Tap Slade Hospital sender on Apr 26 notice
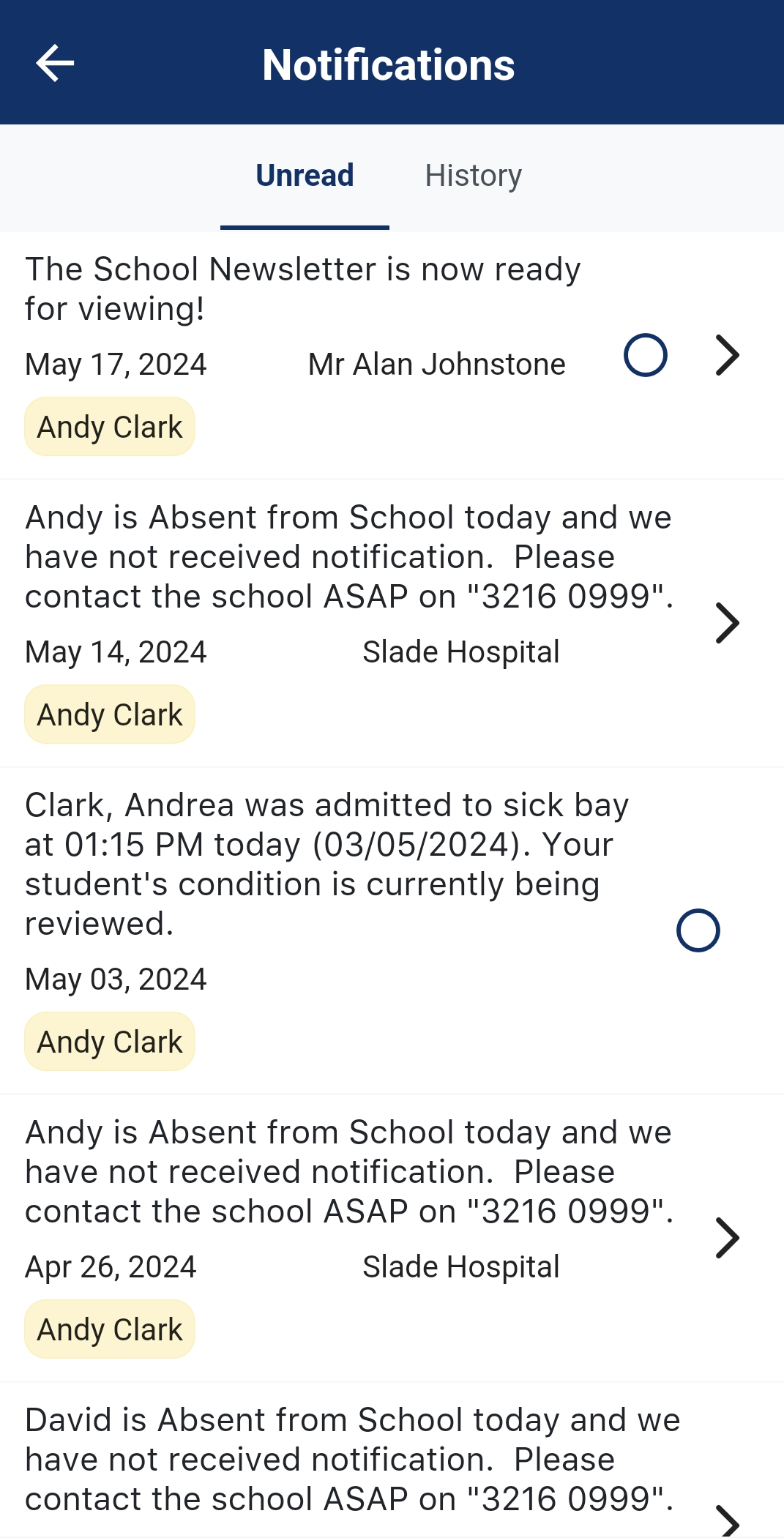 coord(460,1267)
